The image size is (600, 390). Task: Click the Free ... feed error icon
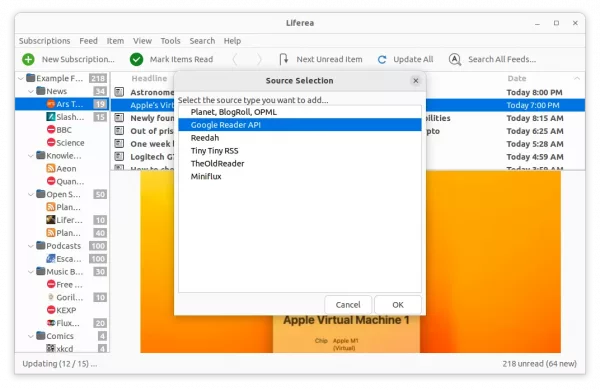(x=51, y=284)
